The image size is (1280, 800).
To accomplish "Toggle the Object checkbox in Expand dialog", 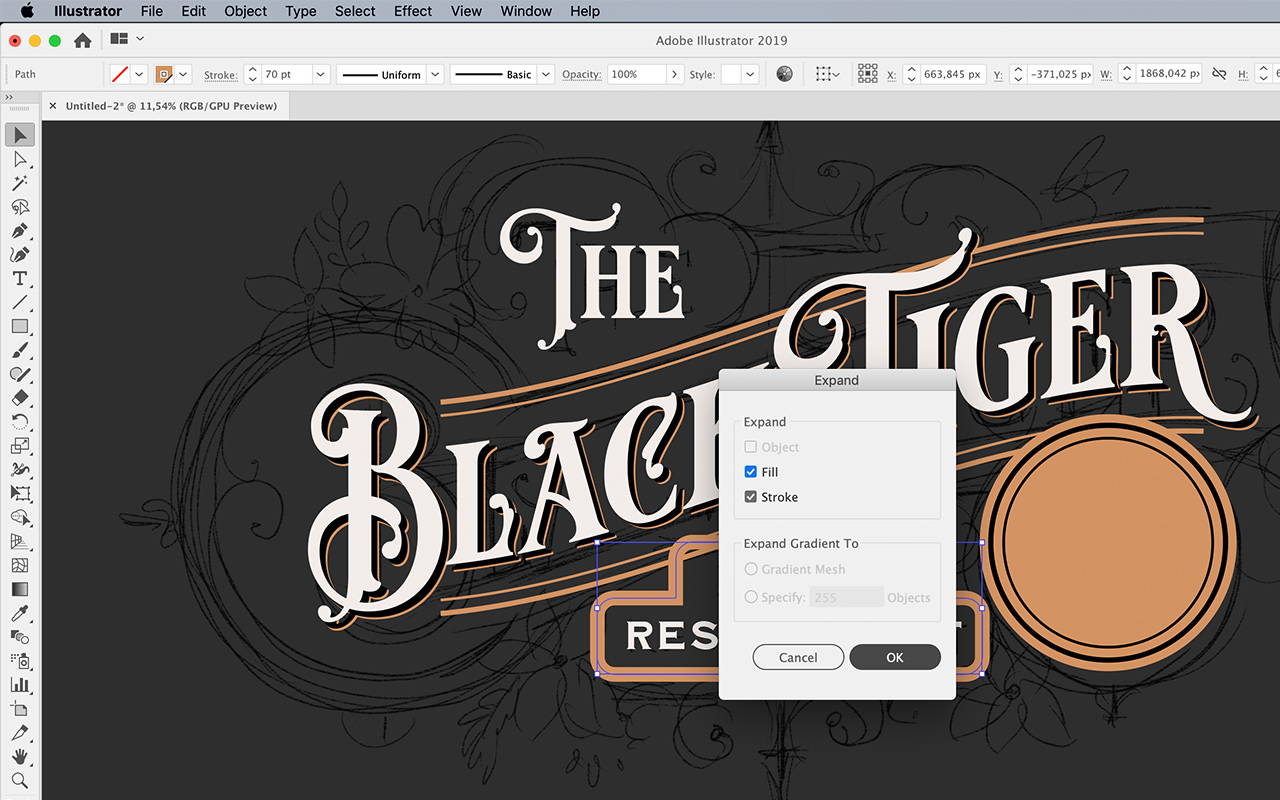I will [750, 447].
